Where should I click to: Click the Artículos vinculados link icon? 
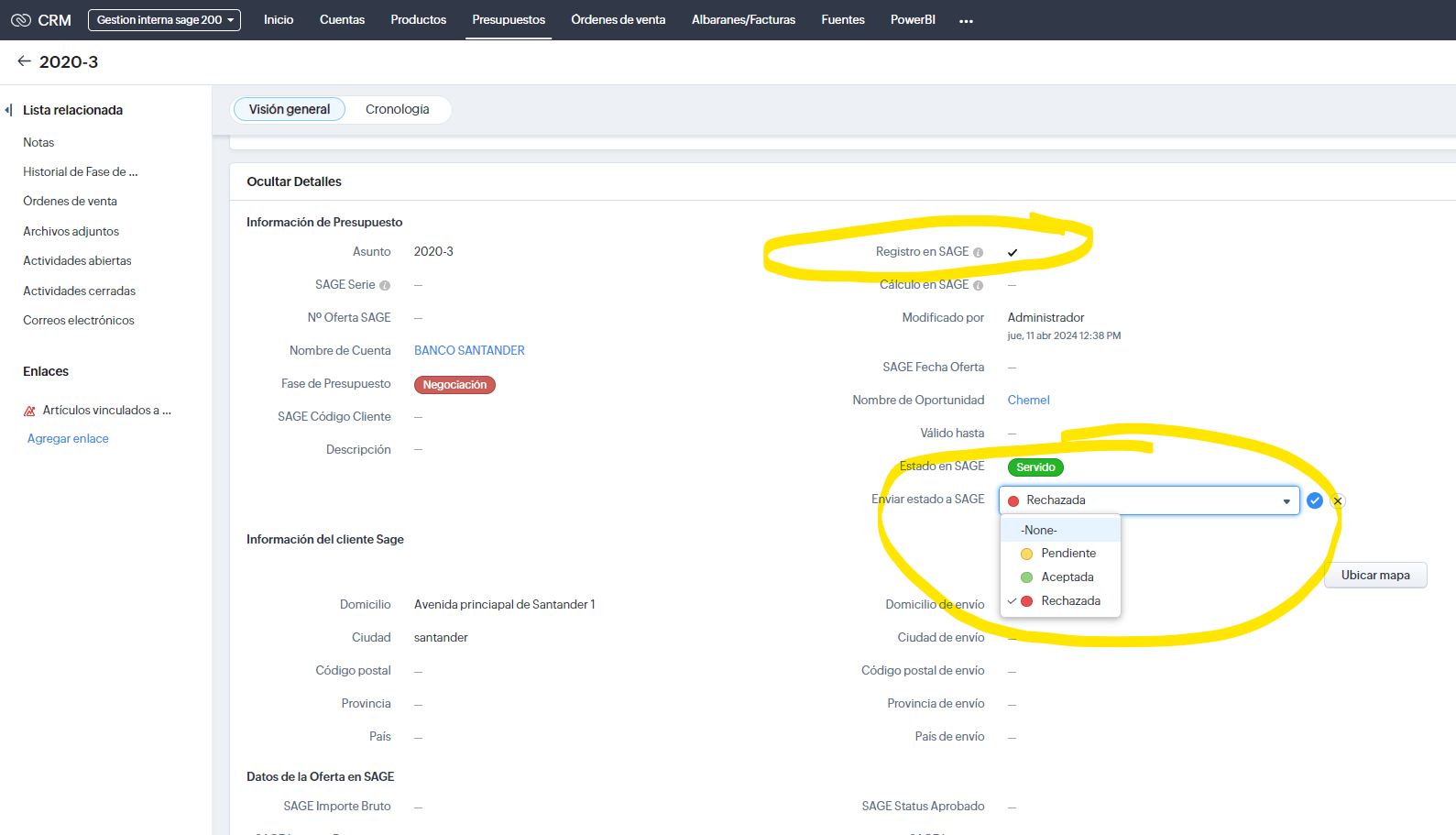click(x=29, y=411)
